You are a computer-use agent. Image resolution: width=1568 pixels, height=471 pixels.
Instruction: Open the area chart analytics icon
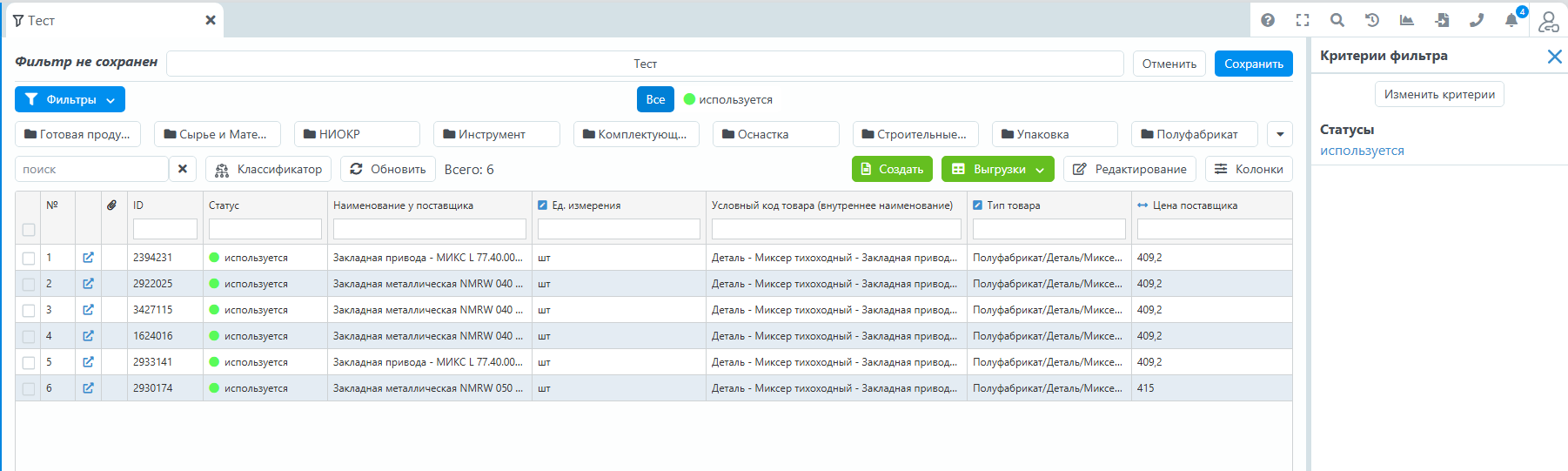pos(1407,20)
